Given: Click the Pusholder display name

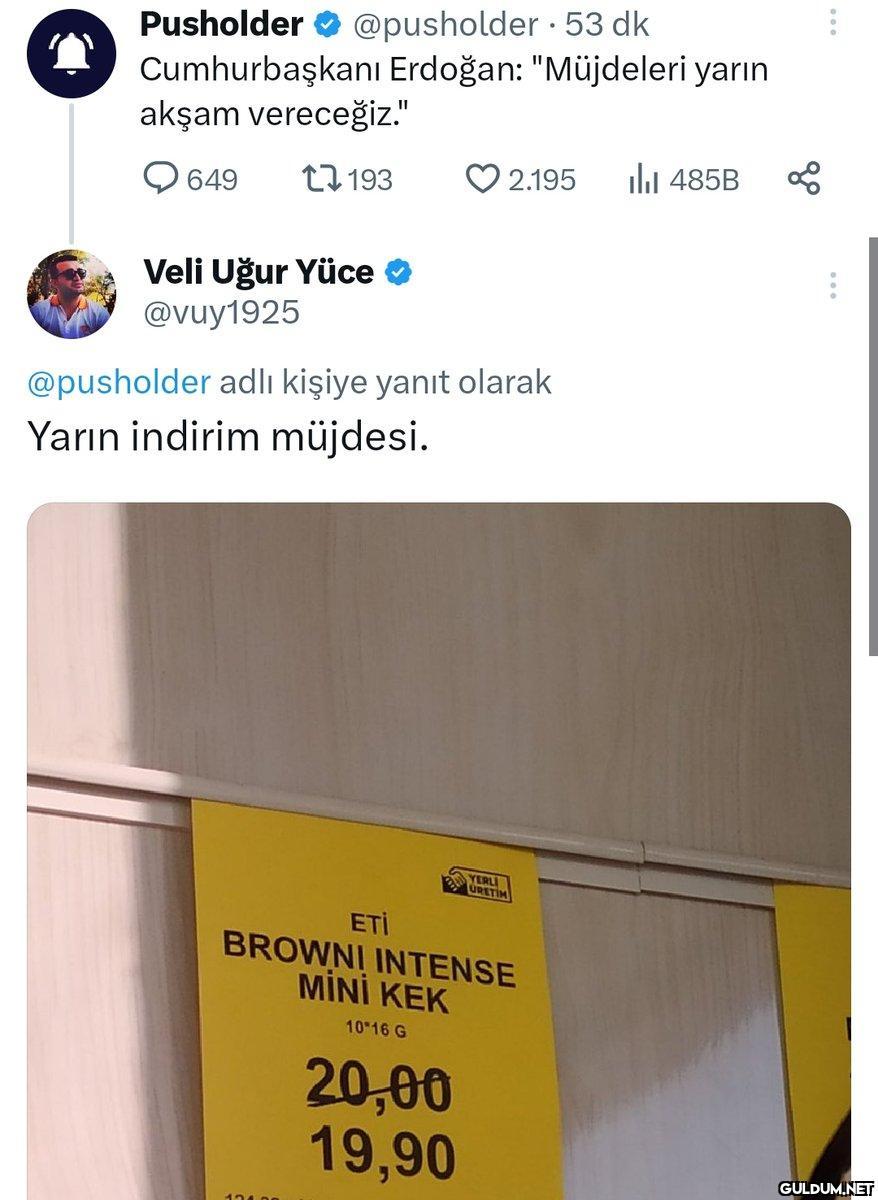Looking at the screenshot, I should 222,24.
